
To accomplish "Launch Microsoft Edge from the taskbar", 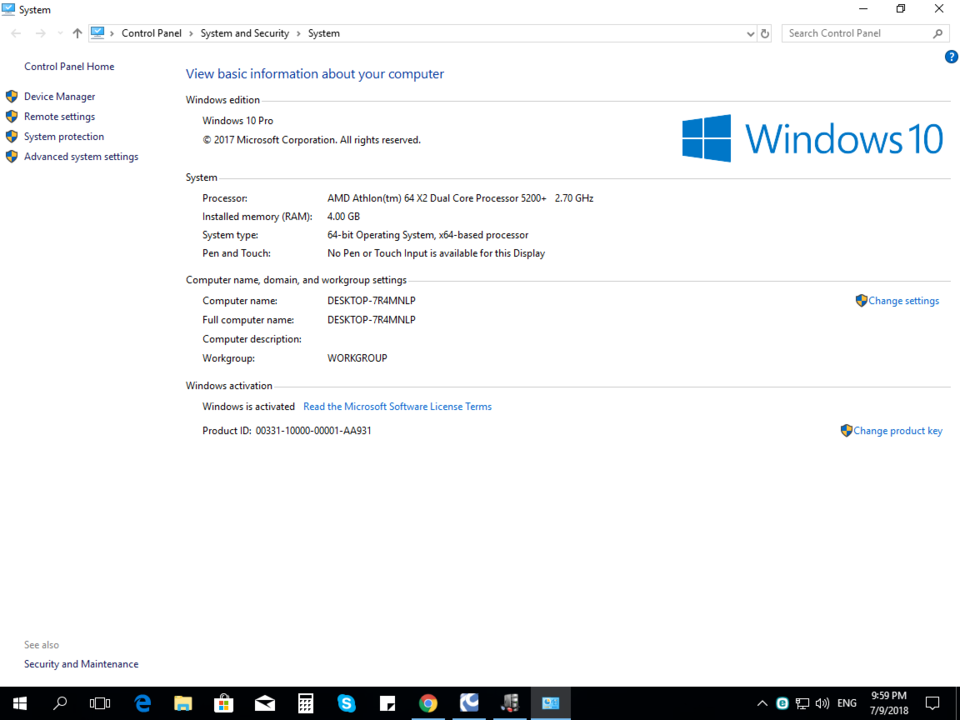I will [143, 703].
